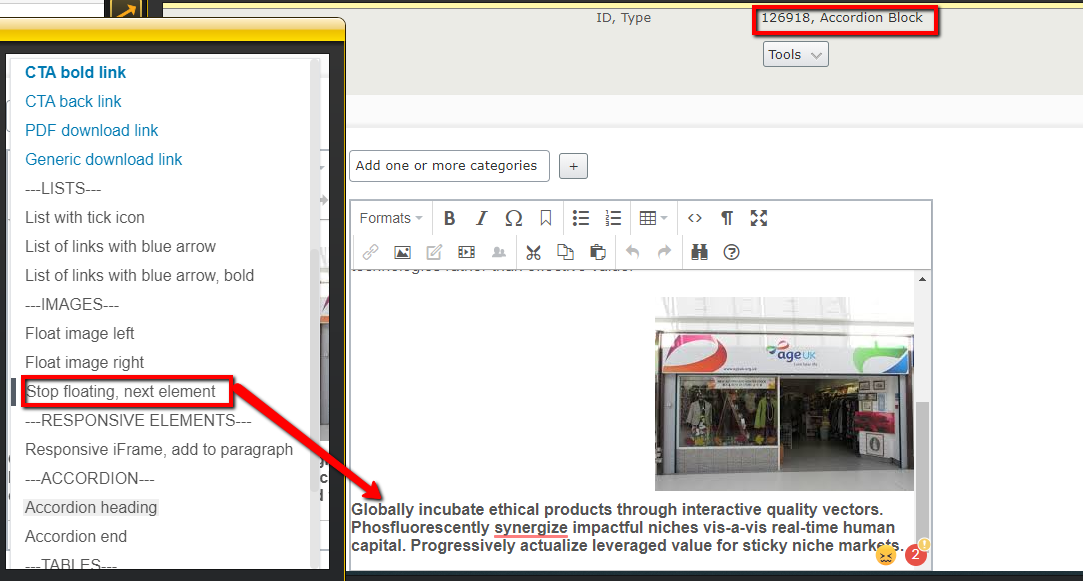Show blocks with the paragraph mark icon
Viewport: 1083px width, 581px height.
pyautogui.click(x=727, y=218)
